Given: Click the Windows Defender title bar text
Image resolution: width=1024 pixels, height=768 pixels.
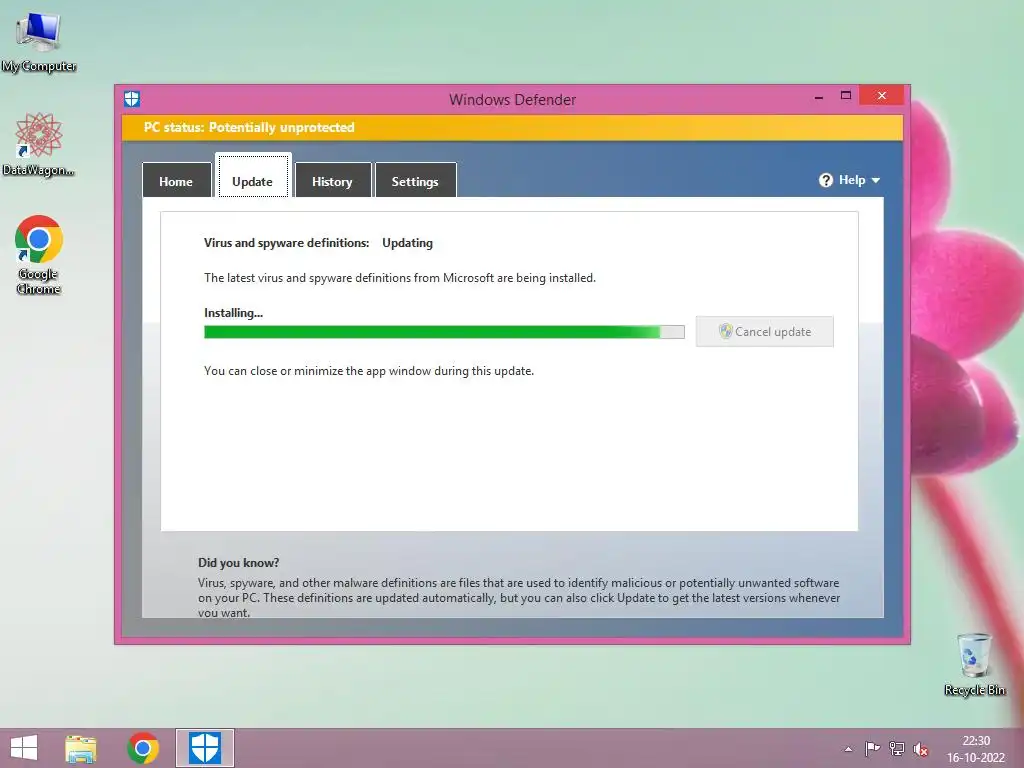Looking at the screenshot, I should click(513, 100).
